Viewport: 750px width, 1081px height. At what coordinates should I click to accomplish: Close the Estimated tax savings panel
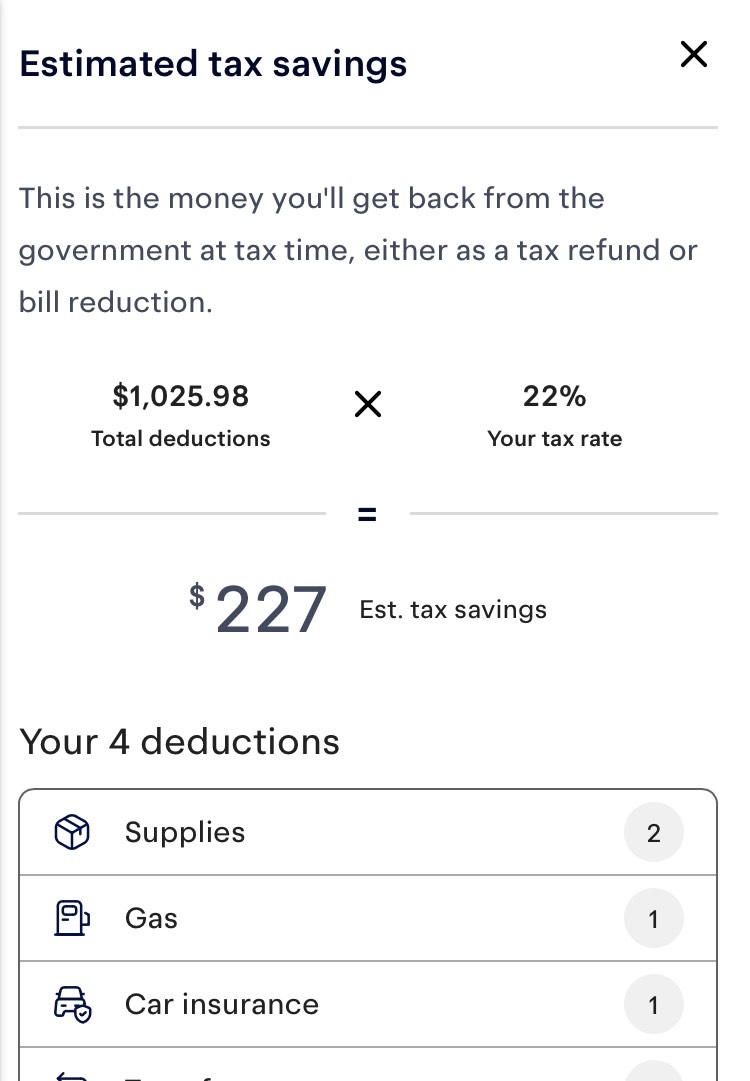pyautogui.click(x=693, y=54)
